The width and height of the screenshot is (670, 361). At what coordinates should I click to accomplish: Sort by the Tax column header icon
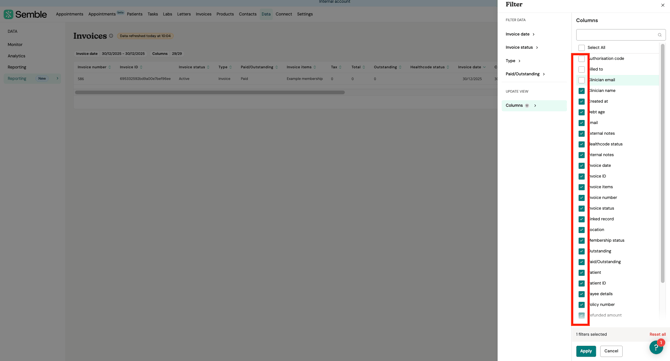click(340, 67)
